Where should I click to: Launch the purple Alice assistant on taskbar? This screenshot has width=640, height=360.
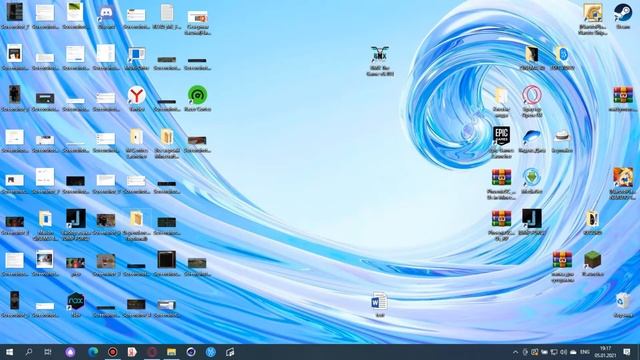coord(70,352)
